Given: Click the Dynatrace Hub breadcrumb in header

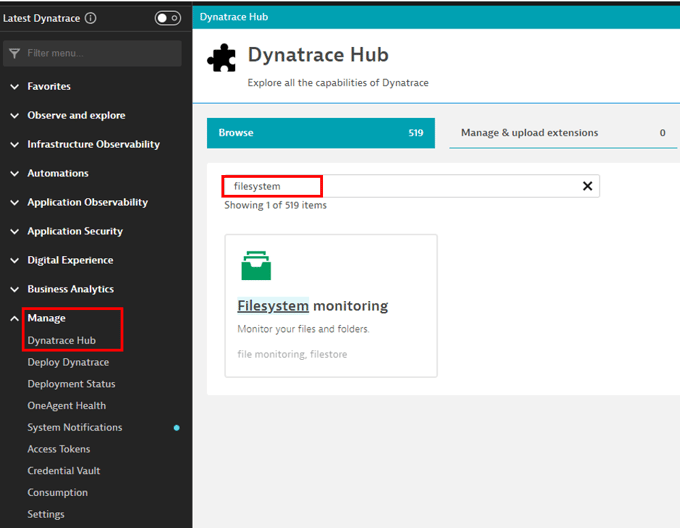Looking at the screenshot, I should pos(234,17).
